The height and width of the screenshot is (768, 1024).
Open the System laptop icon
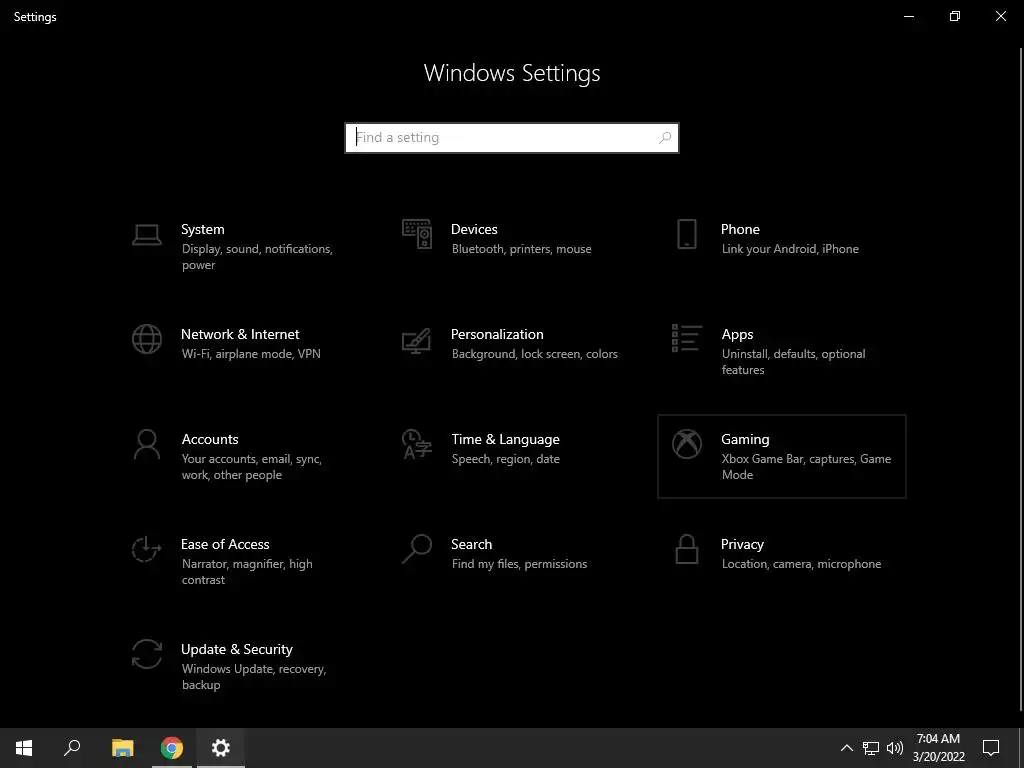click(146, 235)
